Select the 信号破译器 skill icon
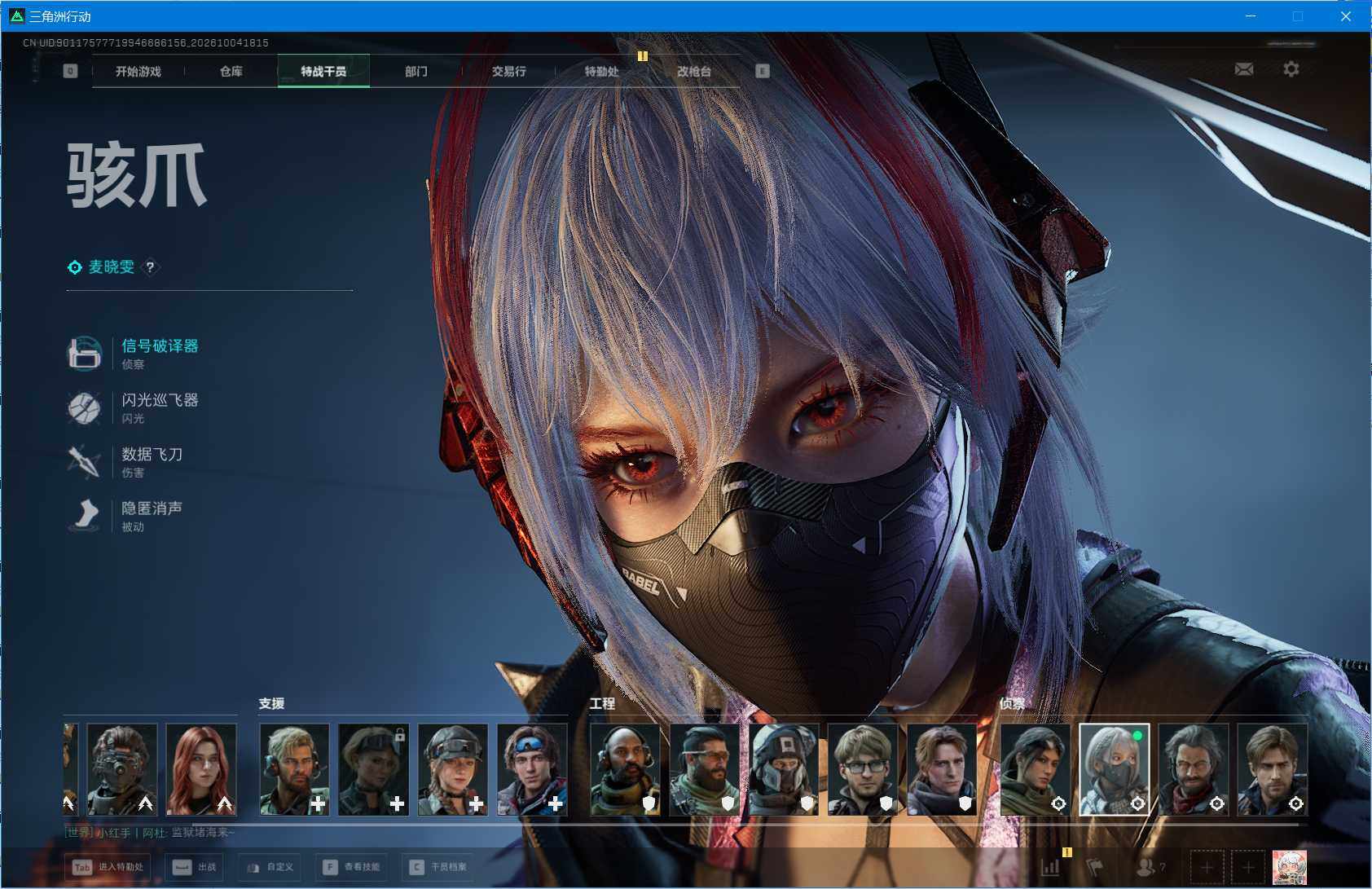This screenshot has width=1372, height=889. coord(84,354)
